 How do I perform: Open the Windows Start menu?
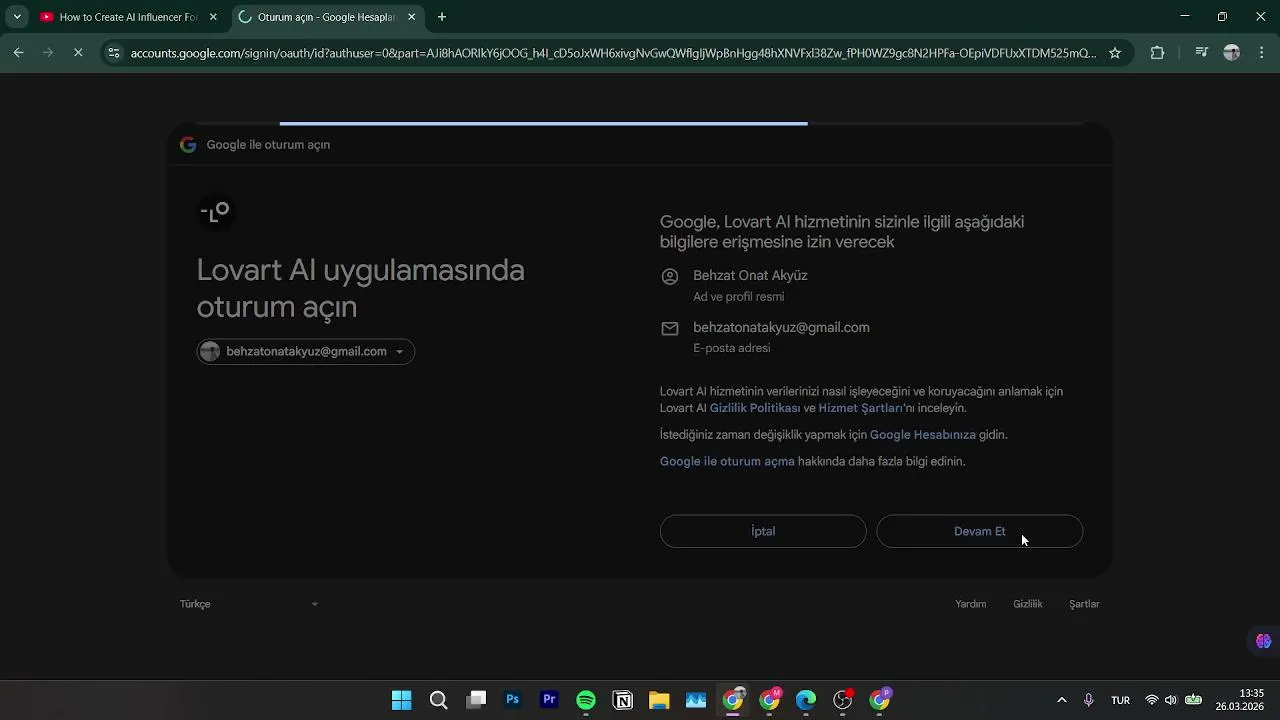(402, 700)
